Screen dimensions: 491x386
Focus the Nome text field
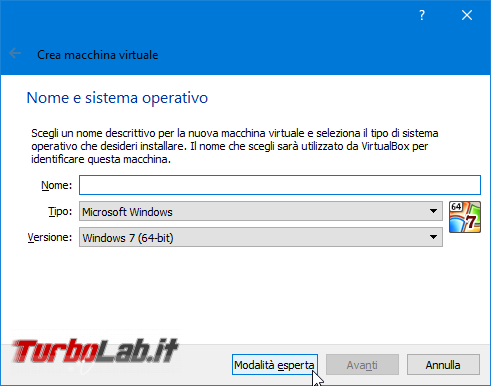280,185
